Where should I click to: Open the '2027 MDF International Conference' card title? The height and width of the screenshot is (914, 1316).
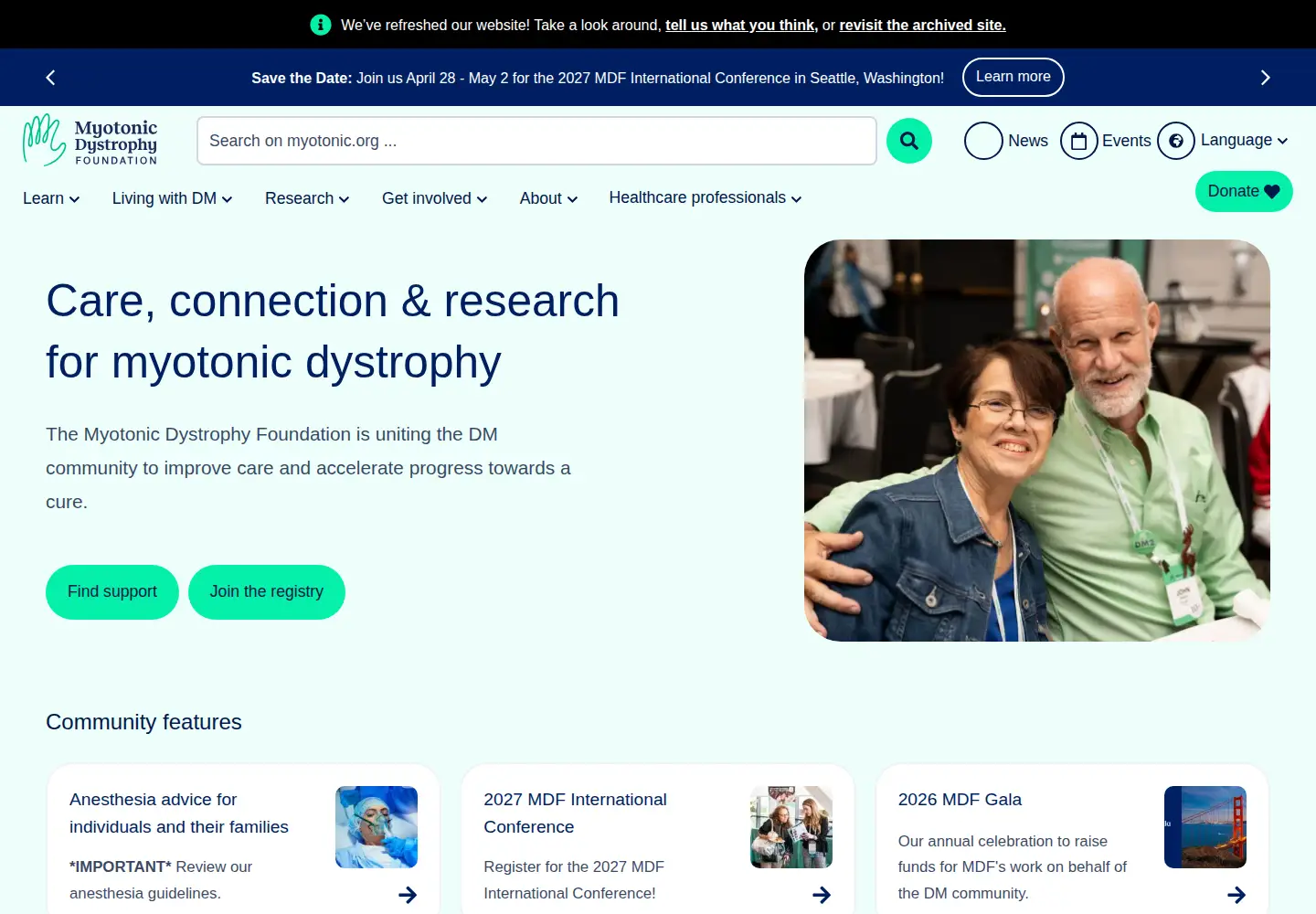(576, 813)
